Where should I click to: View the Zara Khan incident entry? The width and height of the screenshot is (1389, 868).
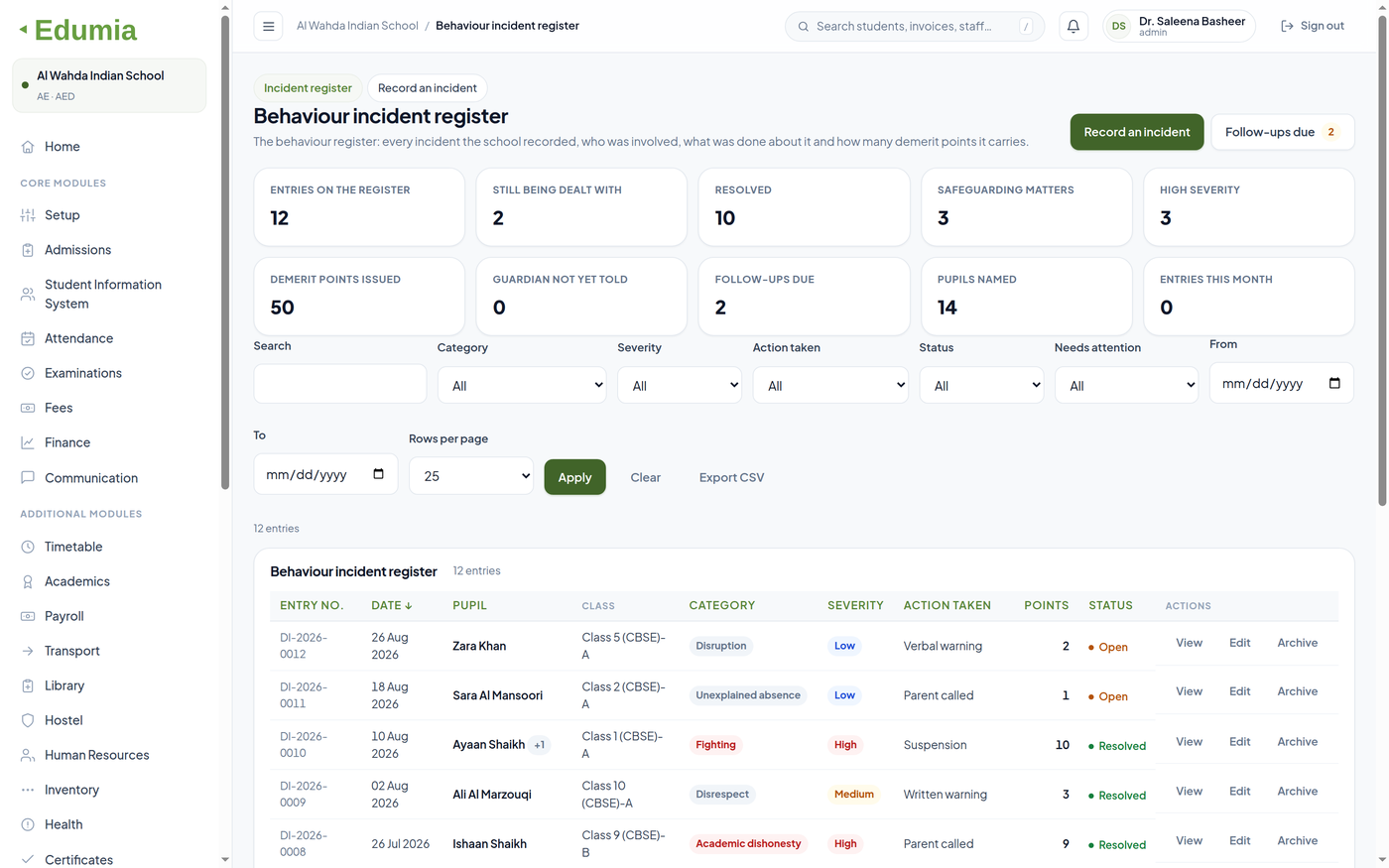pyautogui.click(x=1189, y=643)
